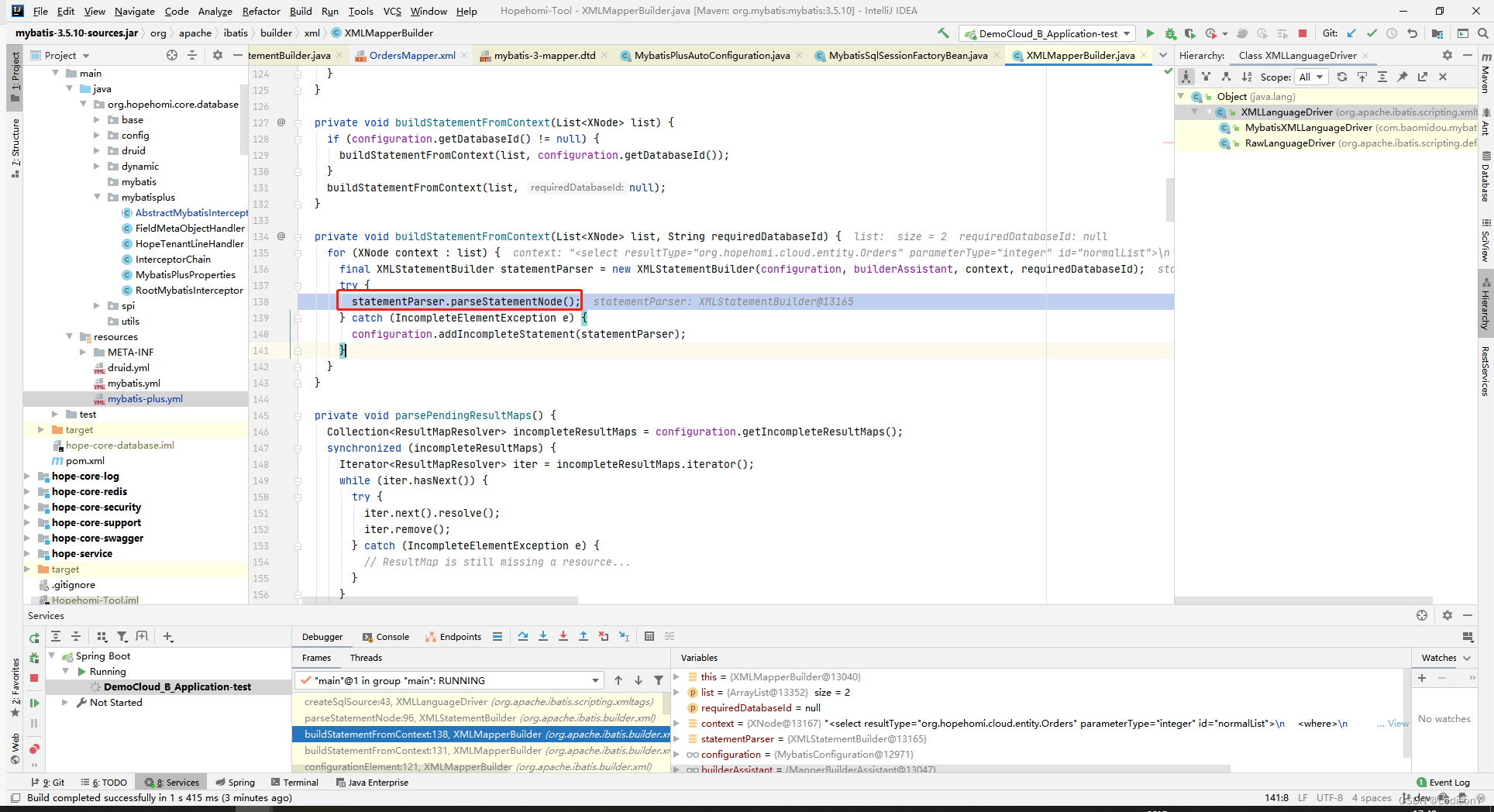The height and width of the screenshot is (812, 1494).
Task: Open the run configuration dropdown
Action: (1048, 33)
